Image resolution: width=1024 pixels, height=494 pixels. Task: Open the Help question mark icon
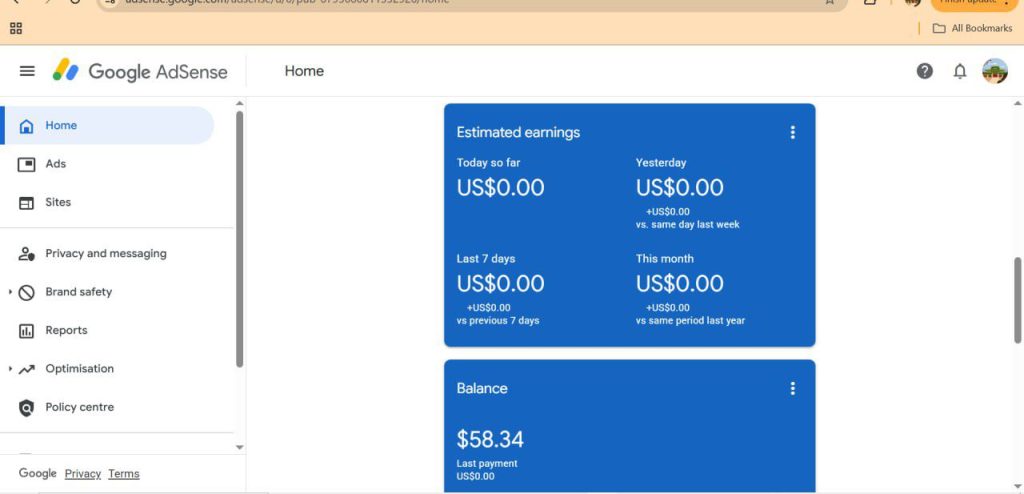[925, 71]
